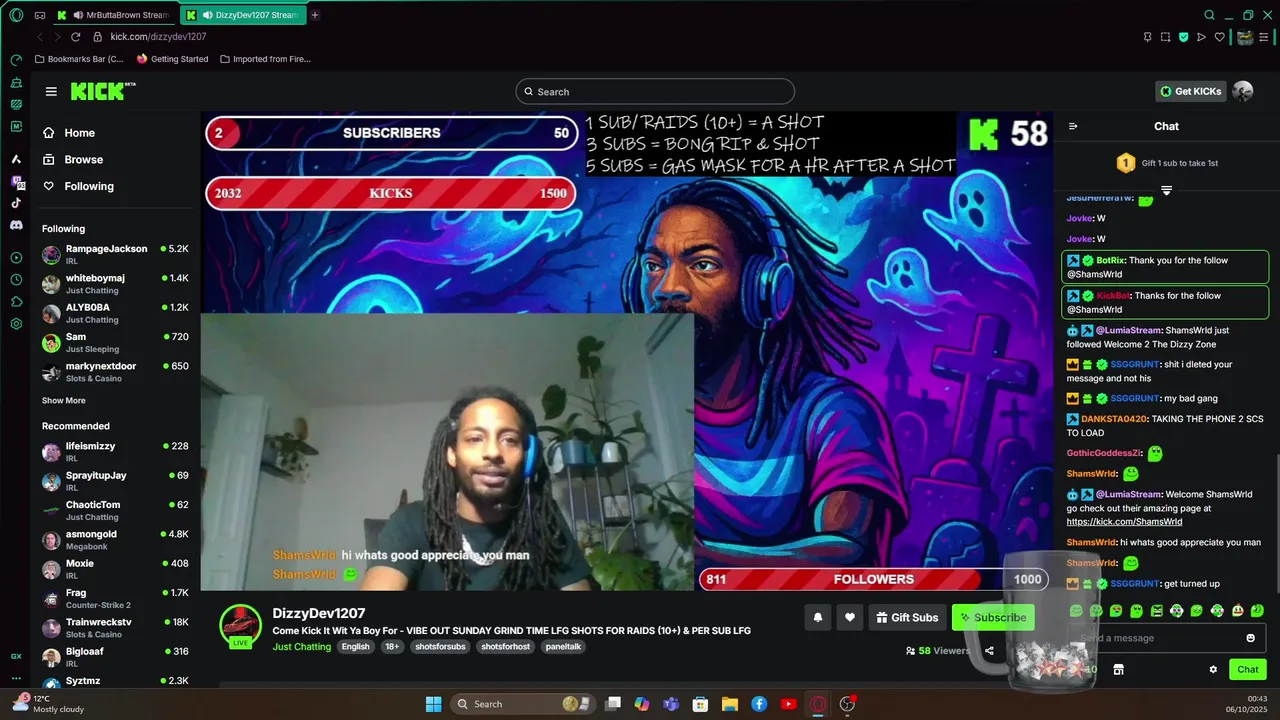1280x720 pixels.
Task: Click the first quick emote above chat input
Action: pyautogui.click(x=1076, y=611)
